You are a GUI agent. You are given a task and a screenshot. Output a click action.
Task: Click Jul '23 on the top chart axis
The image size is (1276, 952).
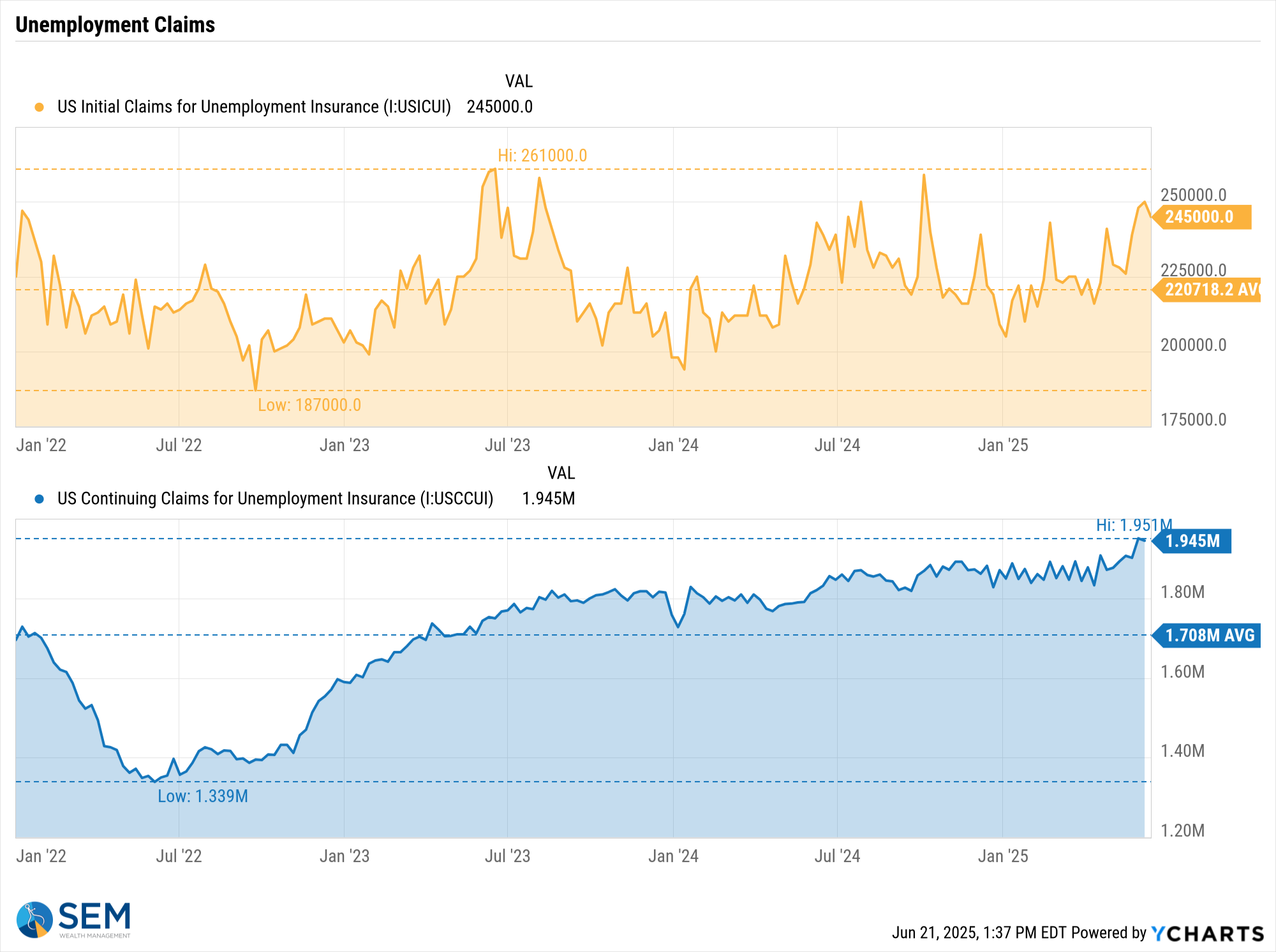(507, 445)
